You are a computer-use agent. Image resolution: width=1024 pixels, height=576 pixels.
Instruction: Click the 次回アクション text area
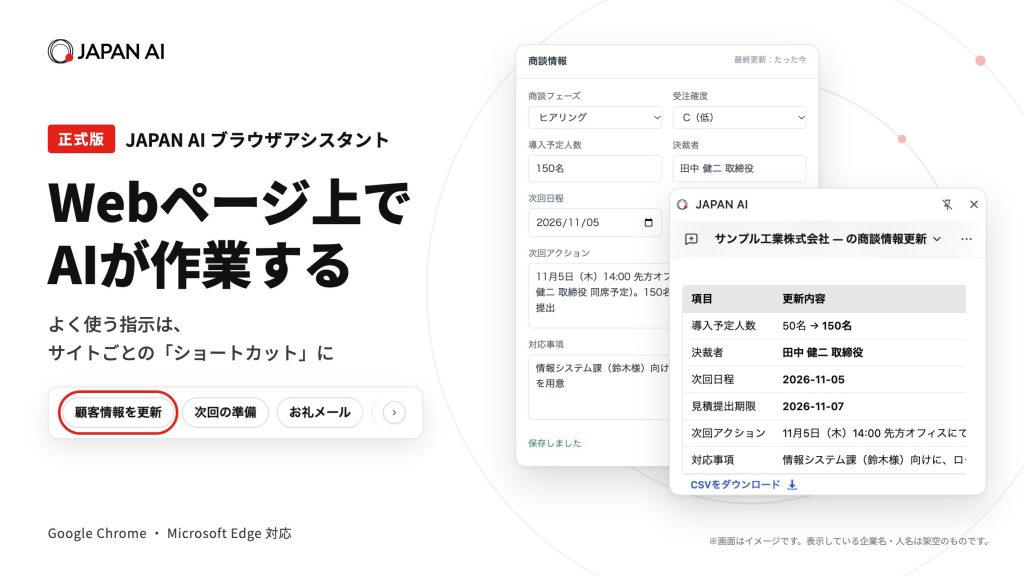point(599,295)
